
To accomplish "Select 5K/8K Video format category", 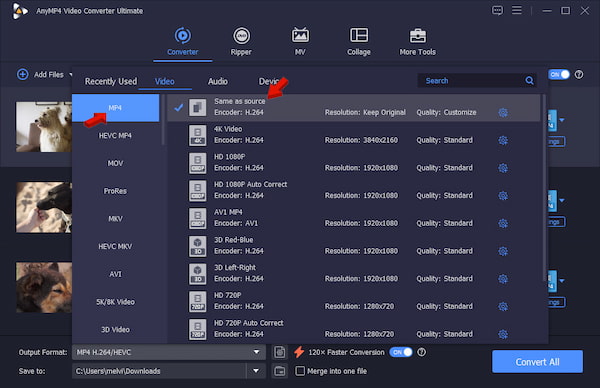I will click(x=116, y=302).
